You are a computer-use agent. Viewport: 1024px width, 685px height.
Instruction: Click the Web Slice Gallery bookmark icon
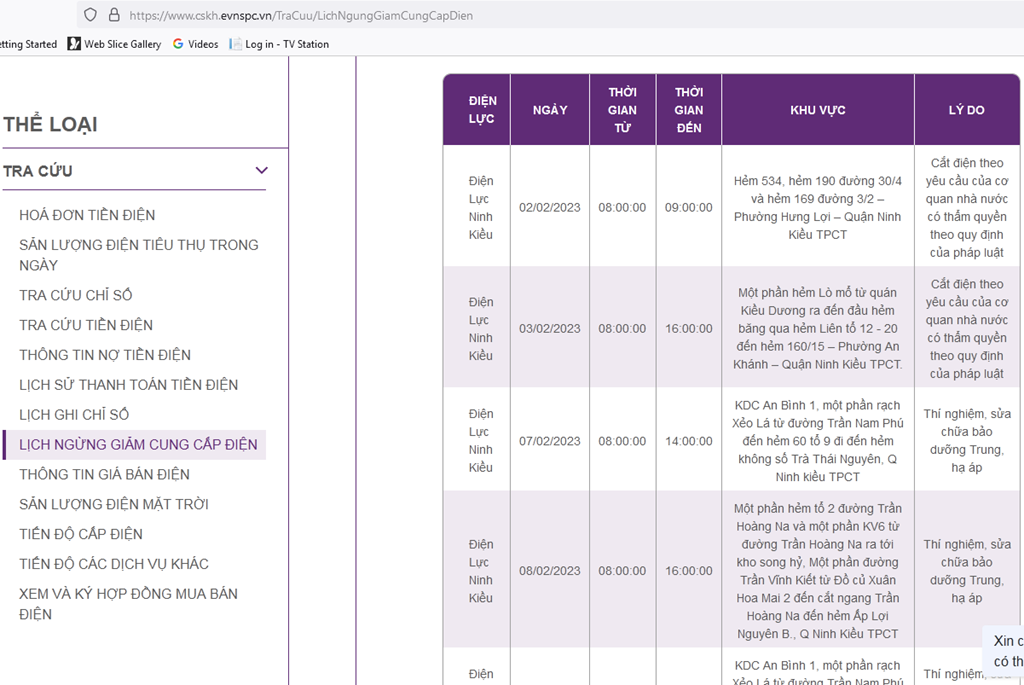(x=74, y=44)
